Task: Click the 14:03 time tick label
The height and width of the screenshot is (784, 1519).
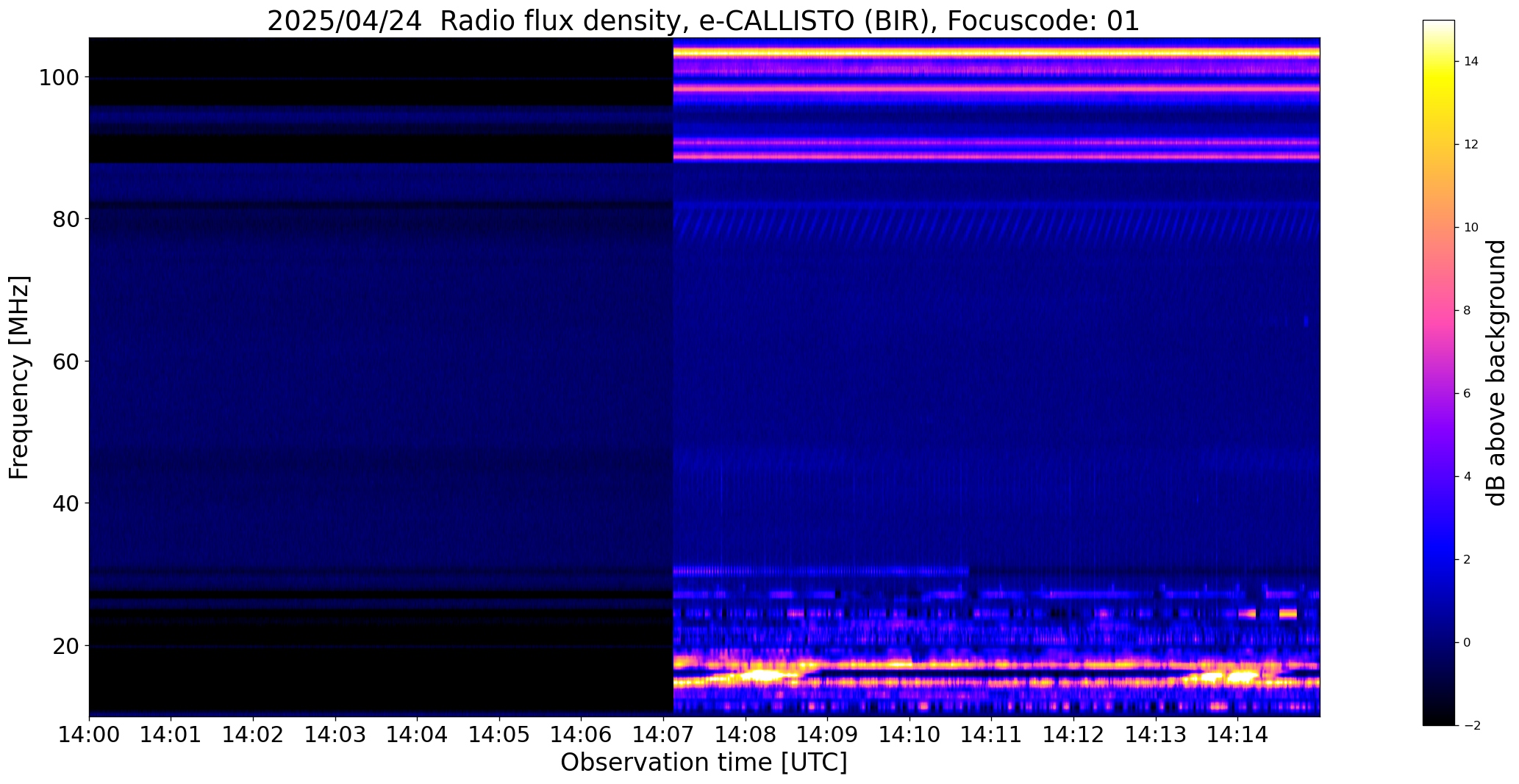Action: 335,734
